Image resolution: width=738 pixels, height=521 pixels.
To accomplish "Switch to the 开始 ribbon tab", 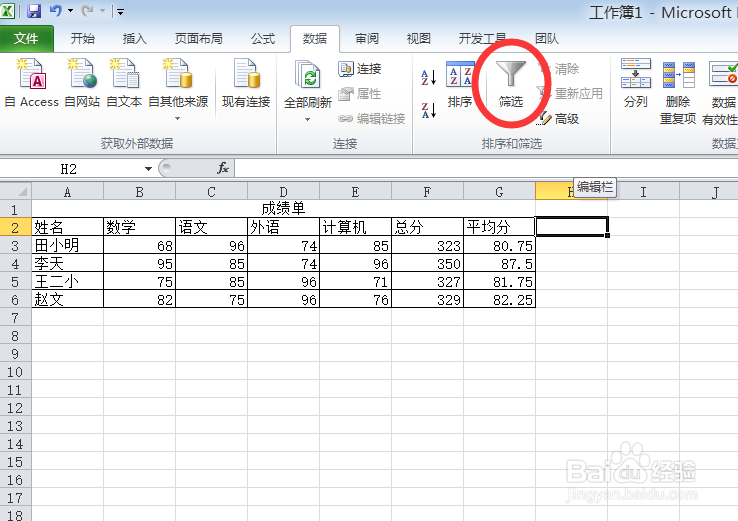I will (83, 39).
